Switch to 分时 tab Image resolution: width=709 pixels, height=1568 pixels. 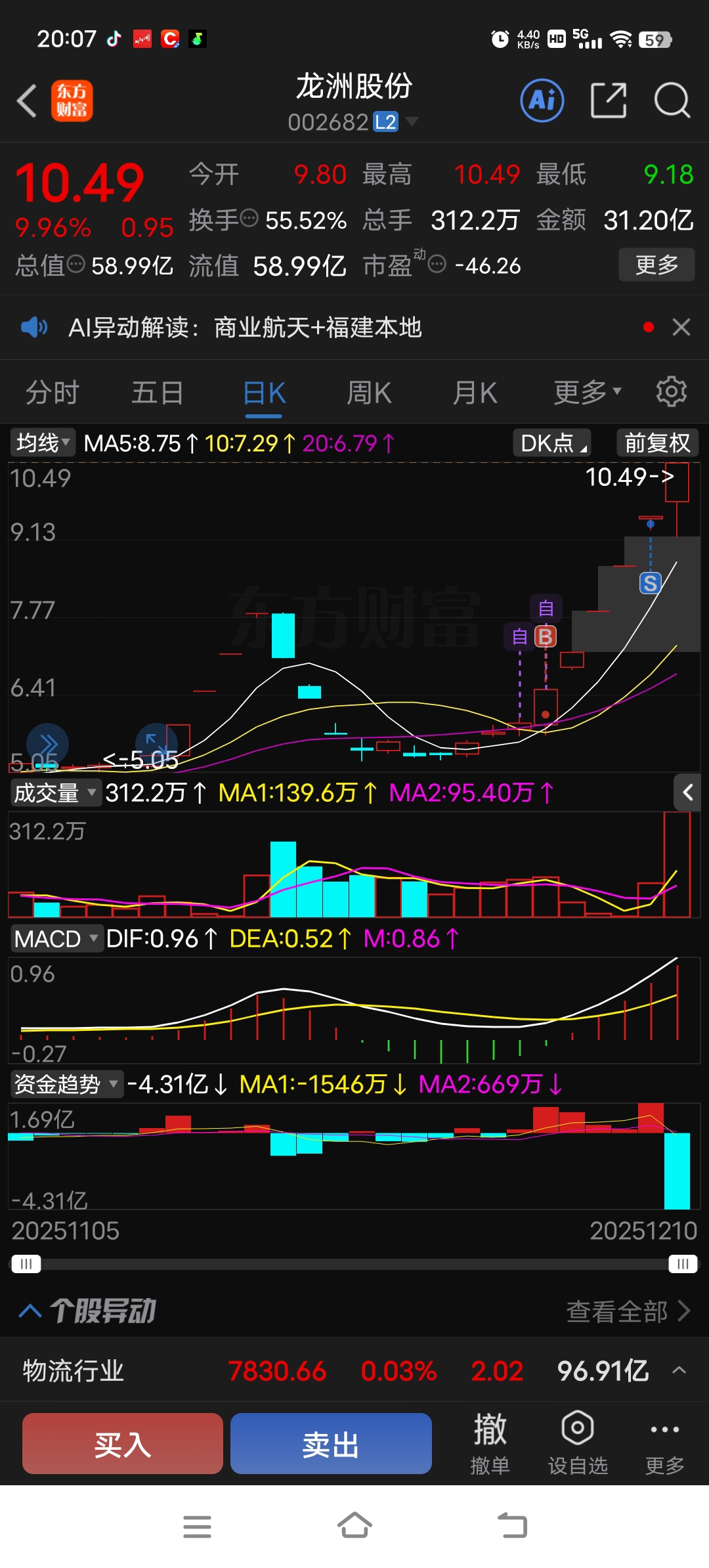[53, 393]
